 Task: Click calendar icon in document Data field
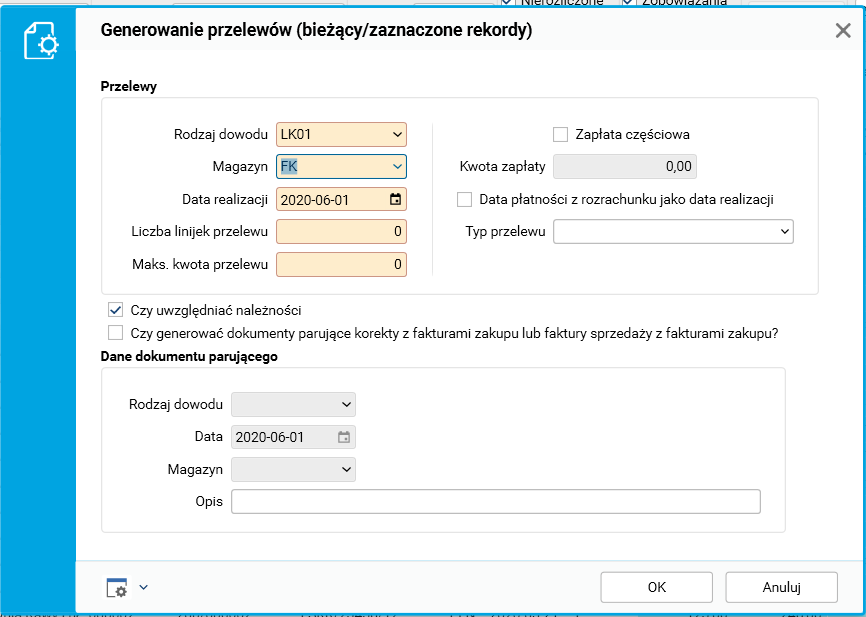[344, 437]
